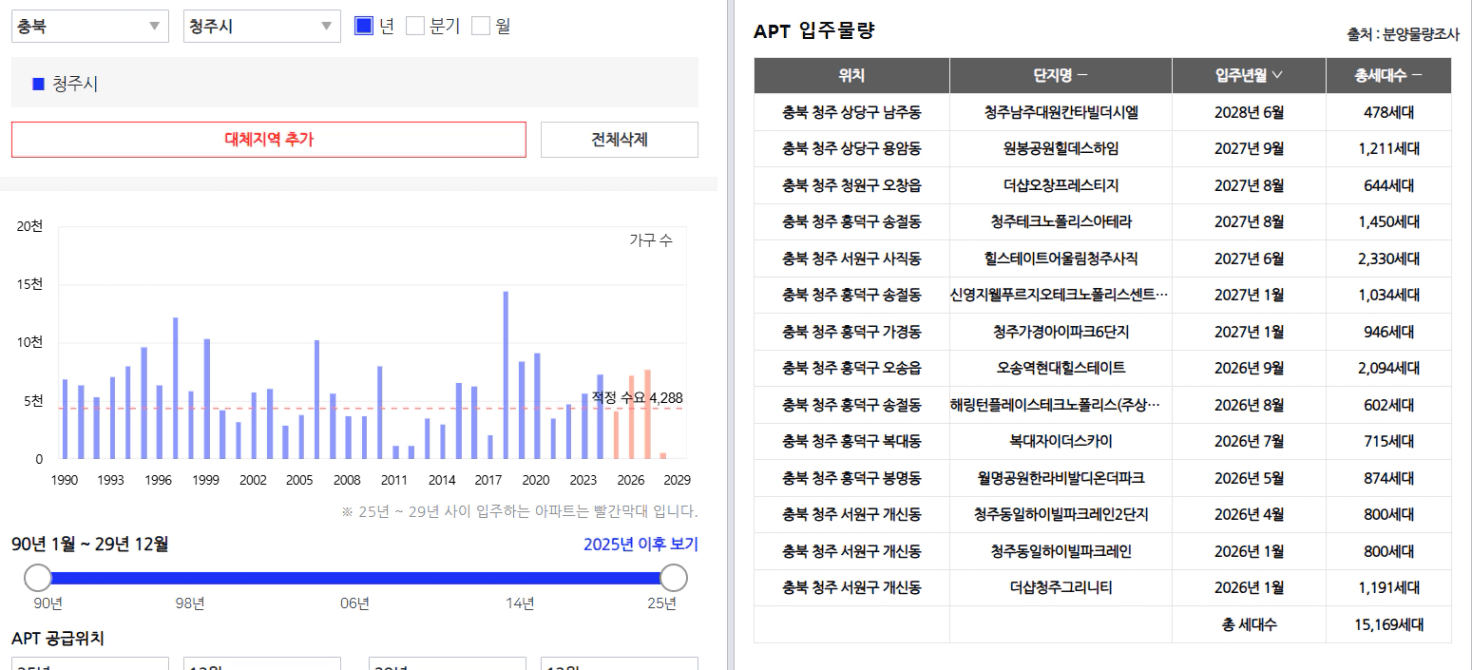Click the right slider handle near 25년

coord(674,577)
